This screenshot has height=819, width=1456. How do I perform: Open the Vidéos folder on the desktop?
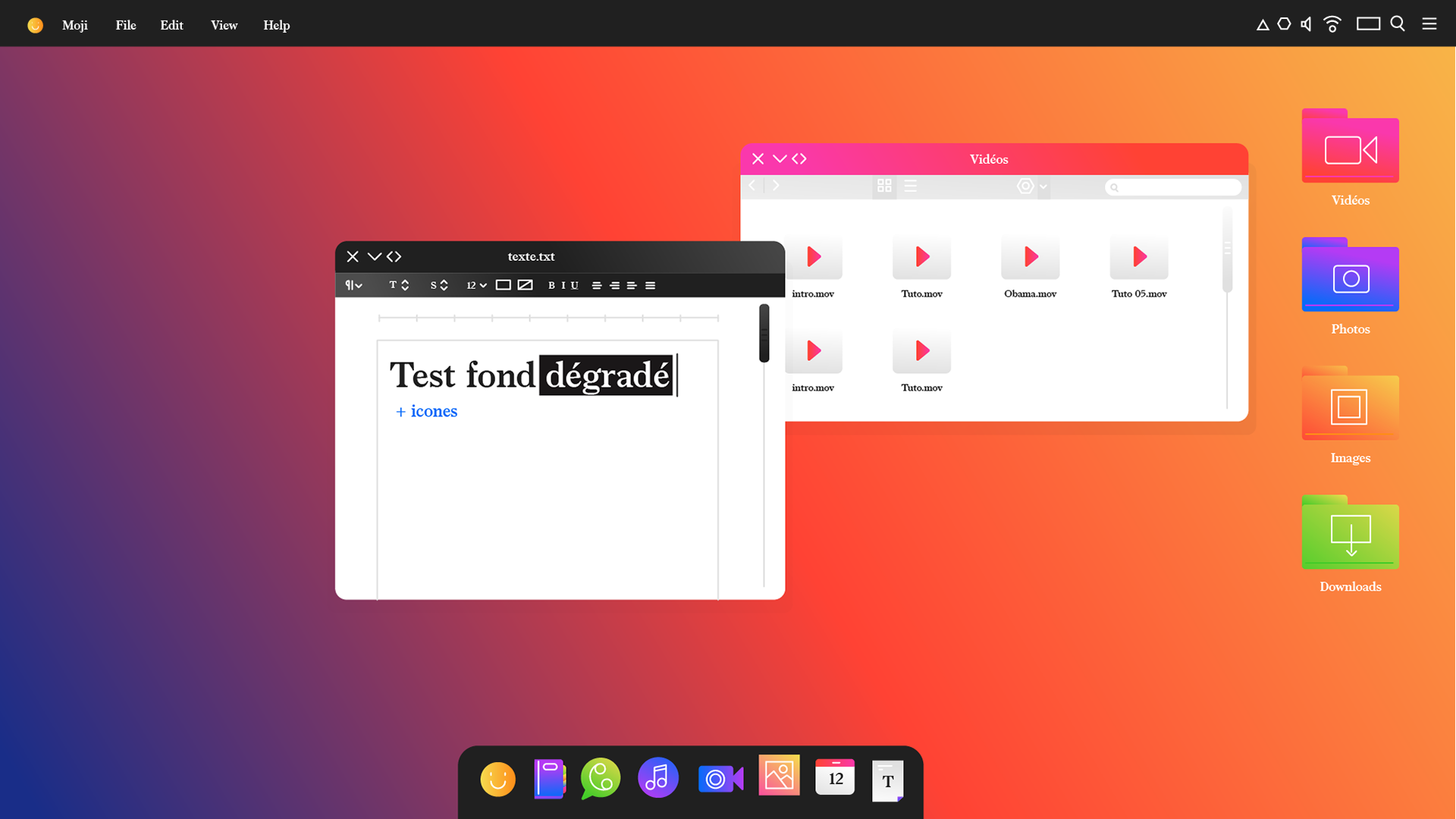coord(1350,146)
